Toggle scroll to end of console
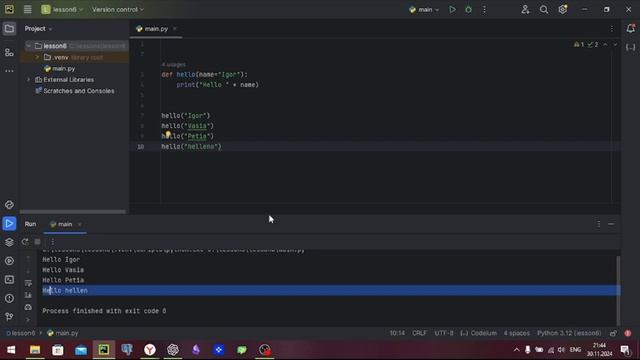 pos(28,295)
